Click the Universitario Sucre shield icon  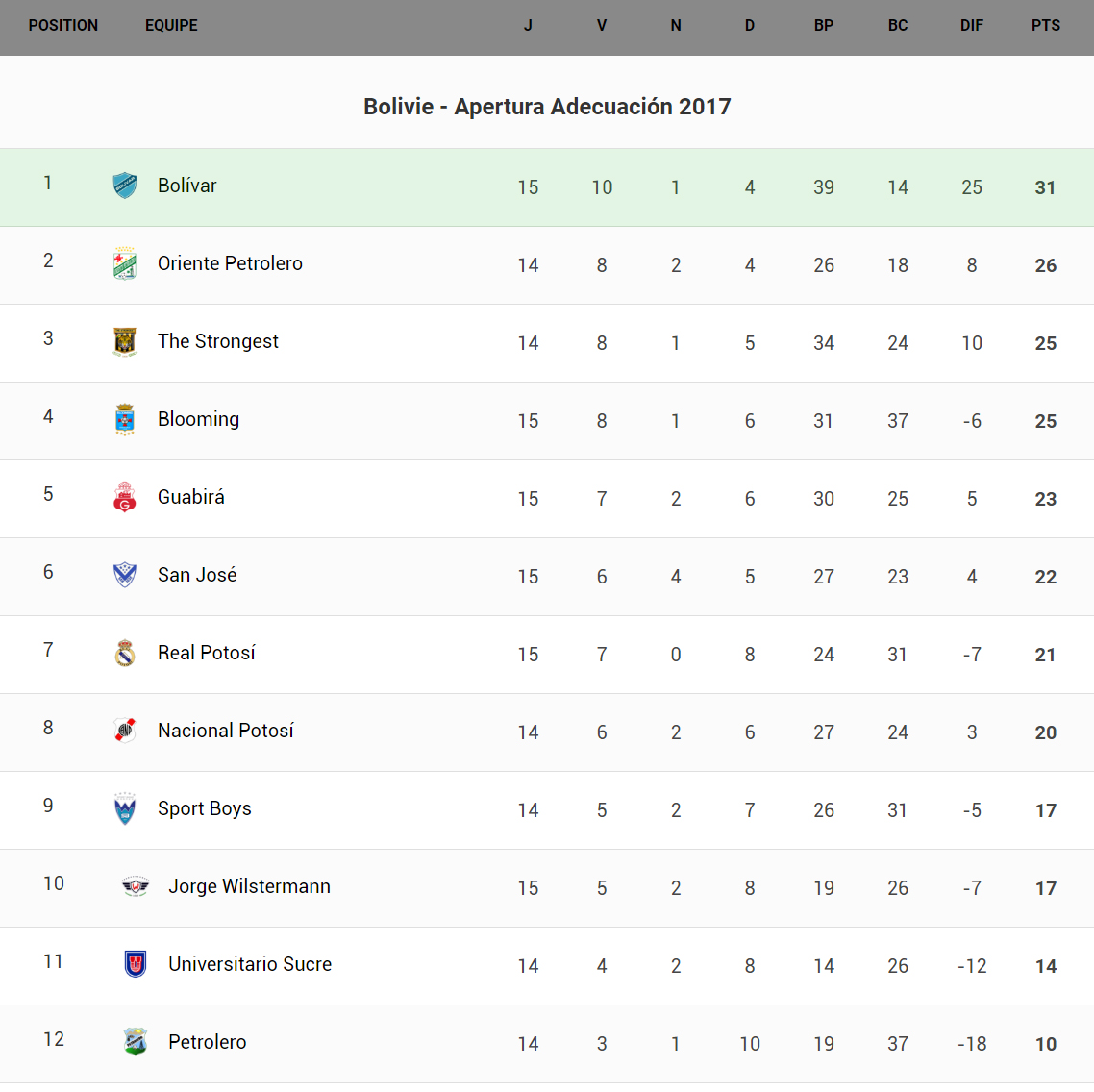136,964
